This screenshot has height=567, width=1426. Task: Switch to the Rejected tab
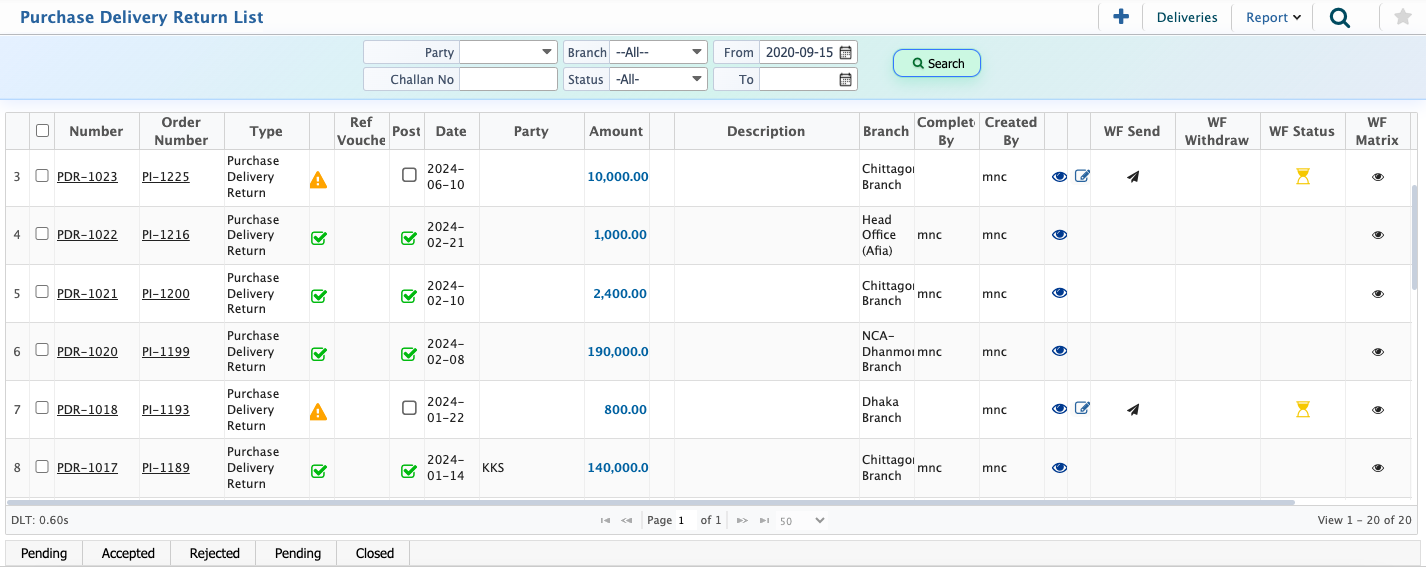(214, 553)
